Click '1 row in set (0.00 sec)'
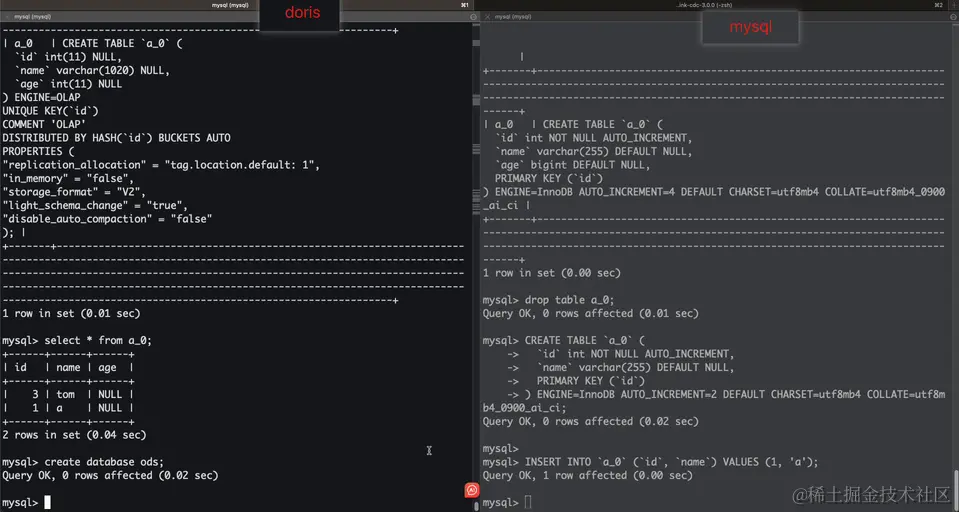The image size is (959, 512). [552, 273]
